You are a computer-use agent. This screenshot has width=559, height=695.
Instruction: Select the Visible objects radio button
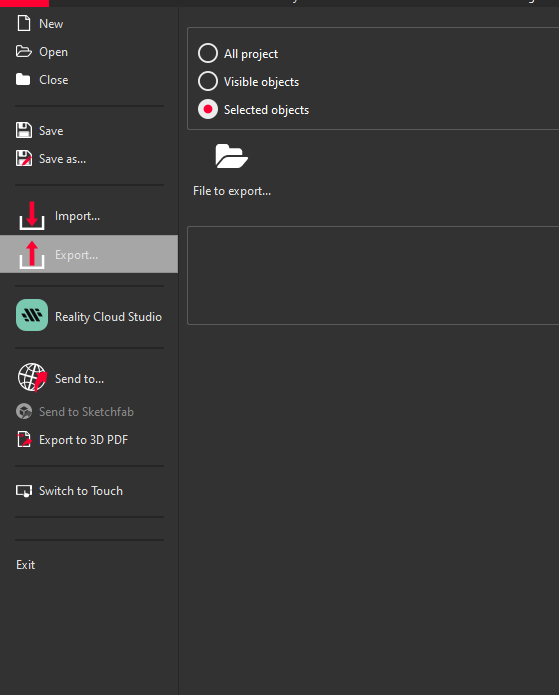pyautogui.click(x=208, y=81)
